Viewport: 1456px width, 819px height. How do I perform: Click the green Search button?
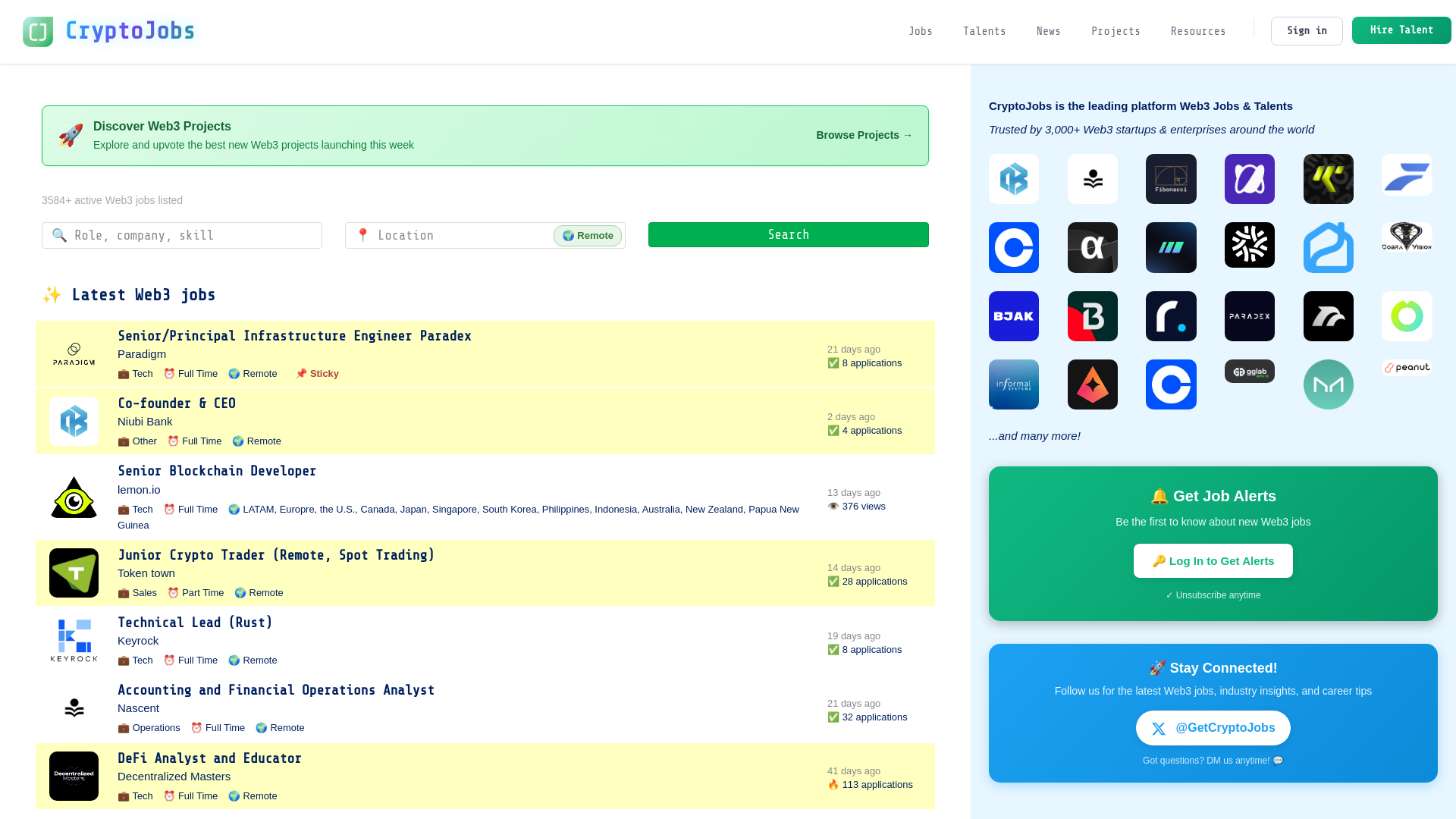coord(789,235)
